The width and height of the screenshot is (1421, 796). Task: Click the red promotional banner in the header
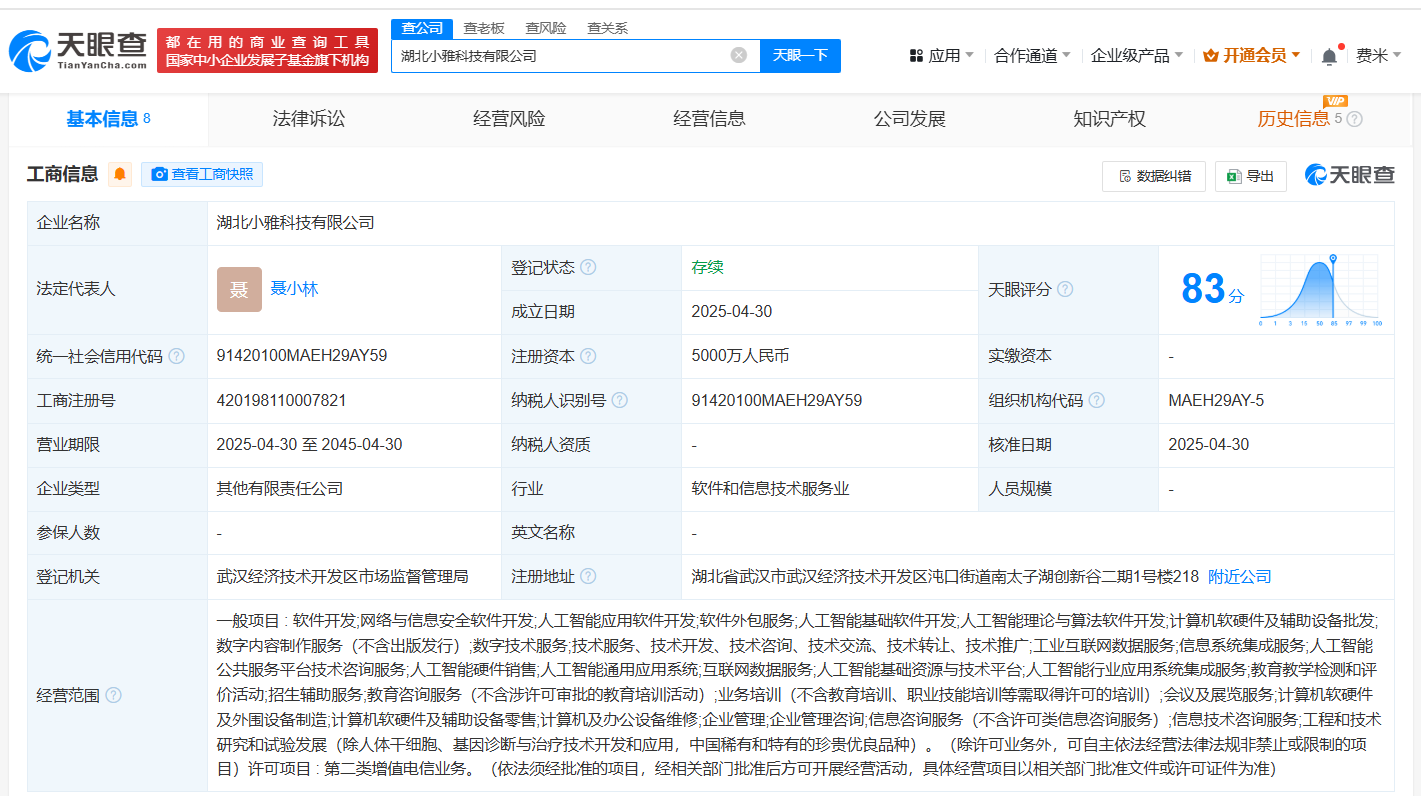point(268,50)
